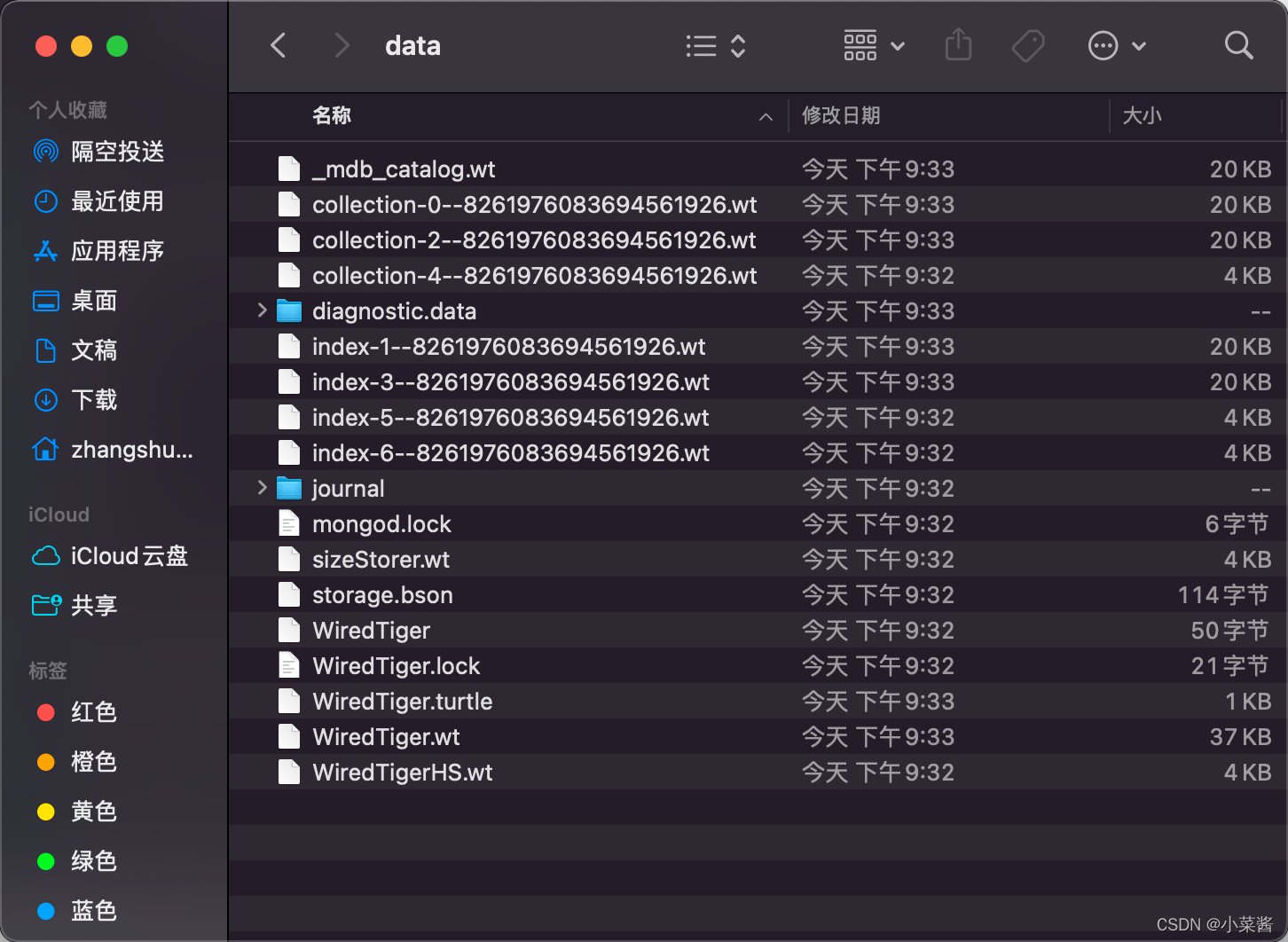Select the mongod.lock file
The width and height of the screenshot is (1288, 942).
point(381,523)
